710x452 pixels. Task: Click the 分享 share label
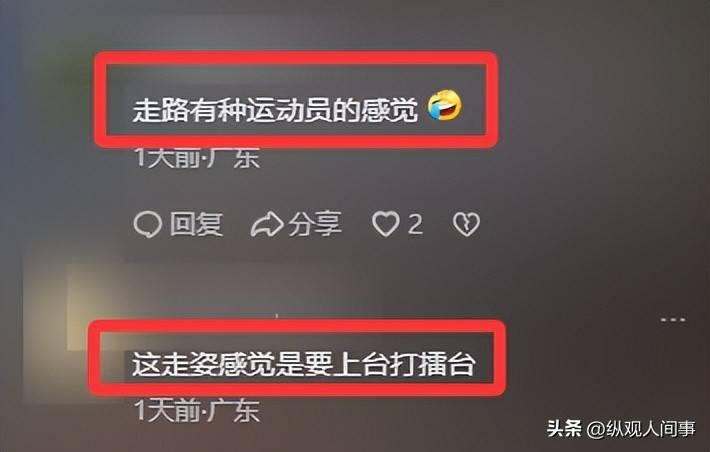coord(315,224)
